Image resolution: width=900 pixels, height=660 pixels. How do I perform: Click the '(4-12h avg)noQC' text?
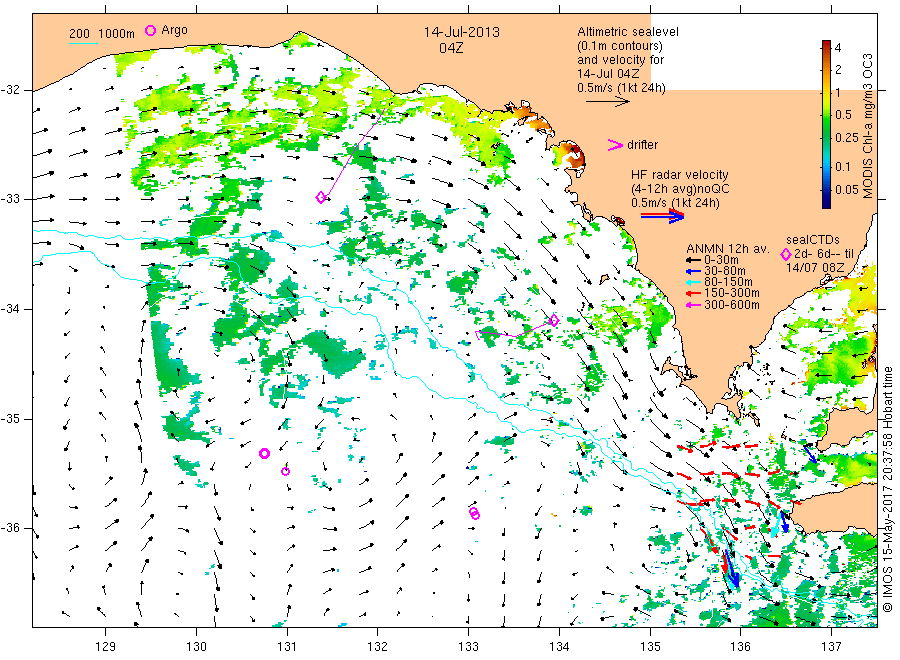tap(680, 189)
